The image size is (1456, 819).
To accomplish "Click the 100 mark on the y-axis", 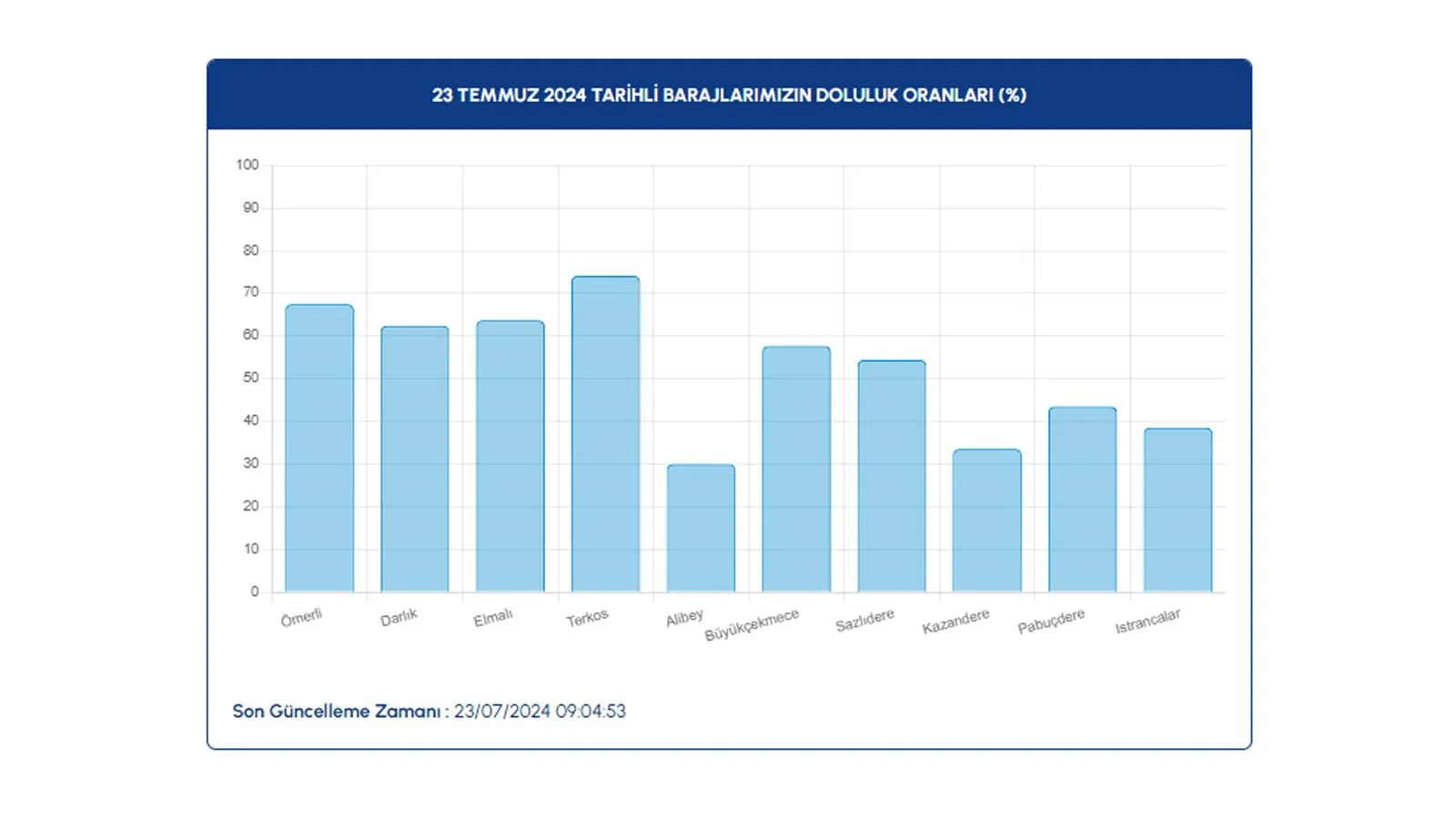I will coord(248,165).
